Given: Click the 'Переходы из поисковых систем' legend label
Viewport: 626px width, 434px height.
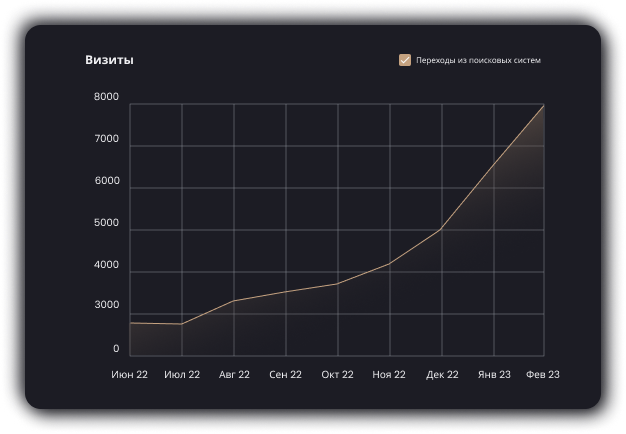Looking at the screenshot, I should [x=478, y=60].
